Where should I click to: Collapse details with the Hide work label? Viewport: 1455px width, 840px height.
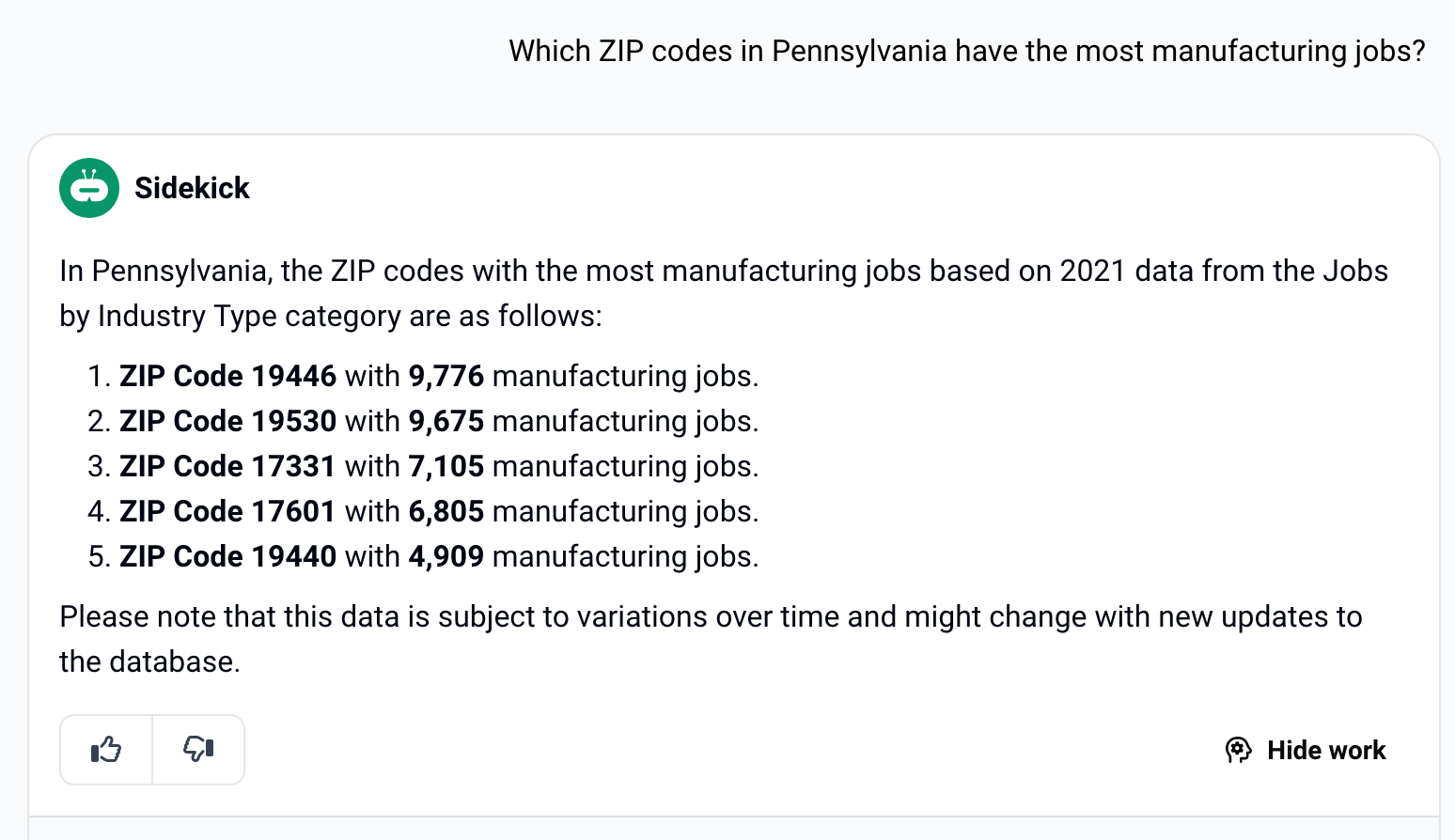tap(1326, 750)
